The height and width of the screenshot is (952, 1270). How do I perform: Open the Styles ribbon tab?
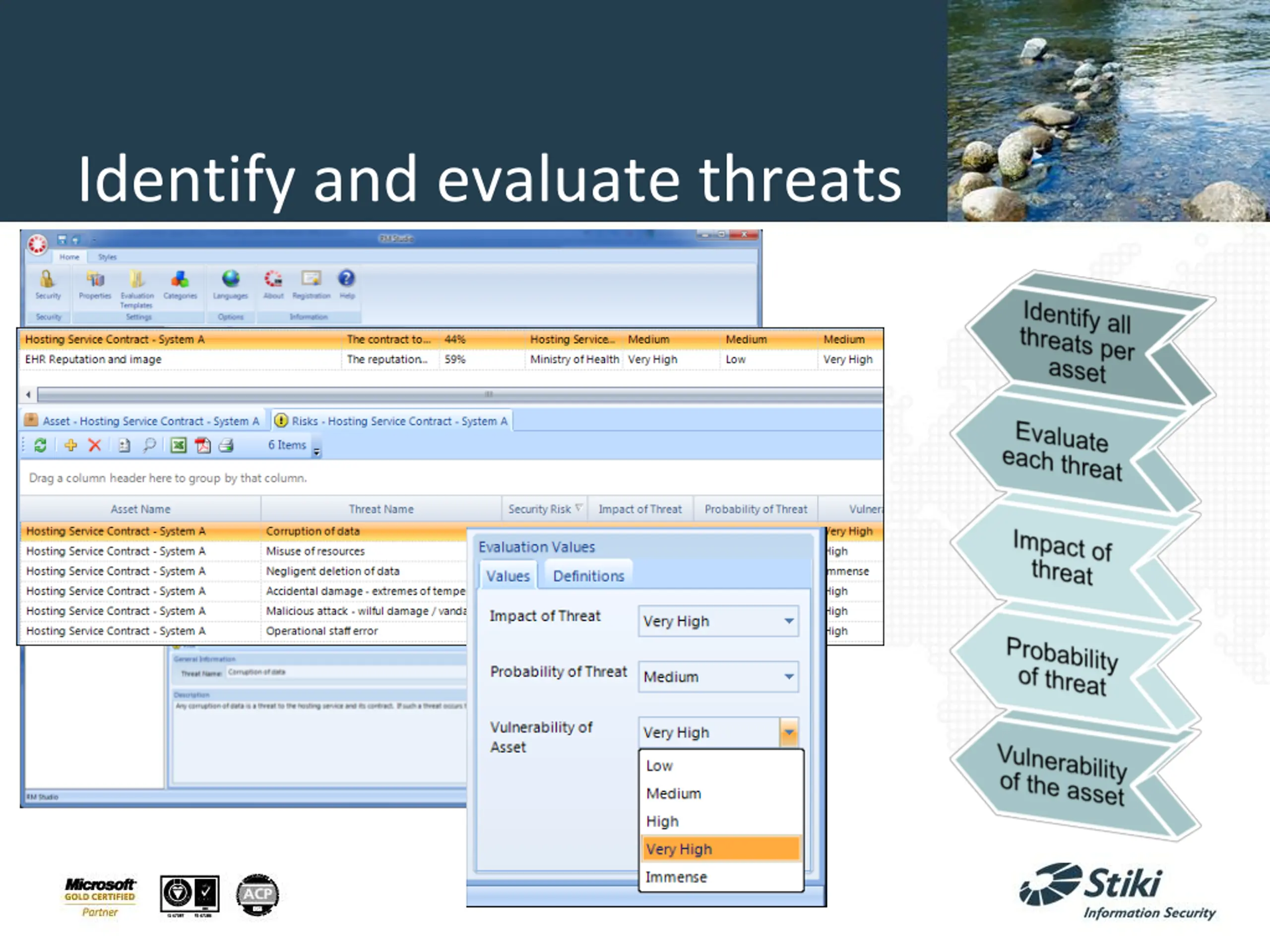107,257
